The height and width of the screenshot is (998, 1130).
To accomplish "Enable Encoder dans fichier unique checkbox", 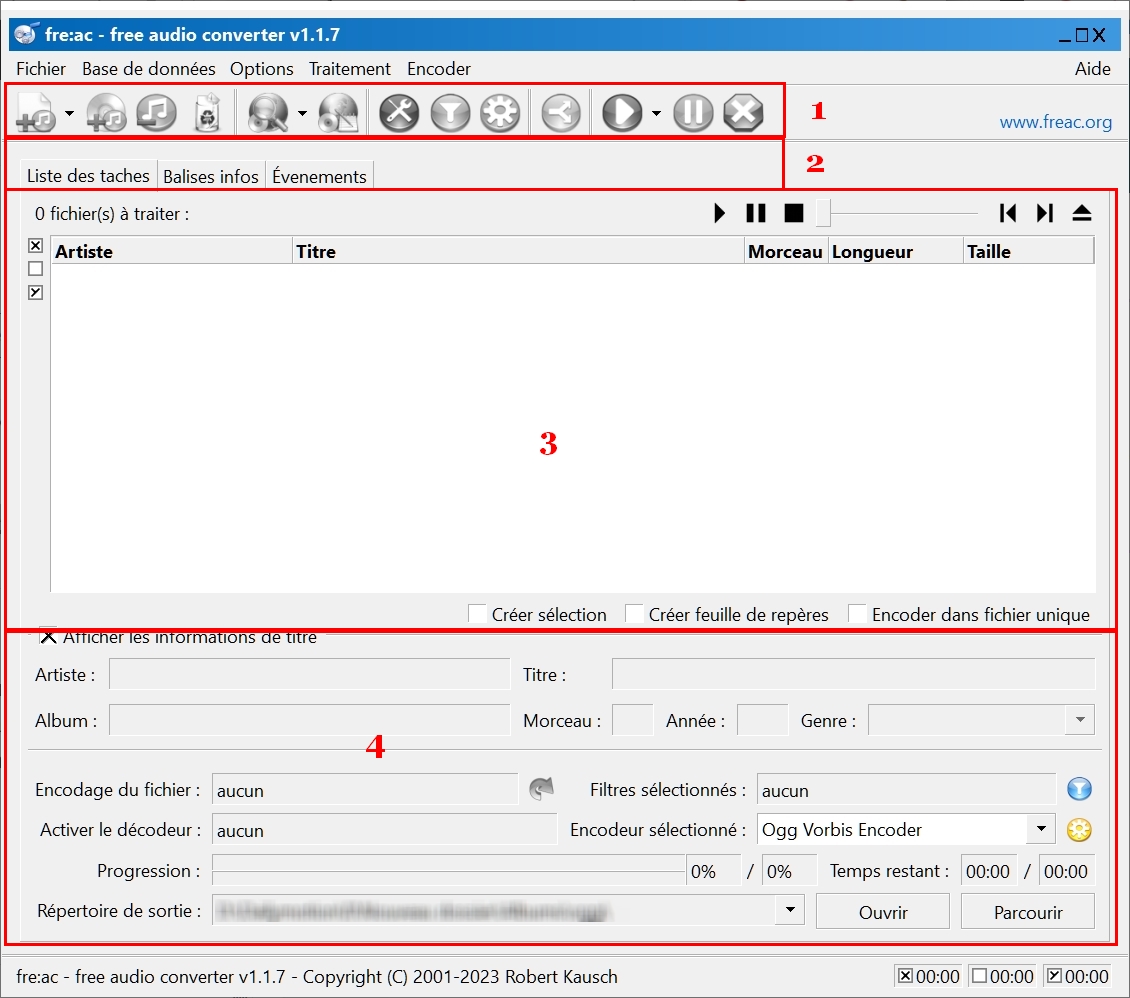I will pos(857,614).
